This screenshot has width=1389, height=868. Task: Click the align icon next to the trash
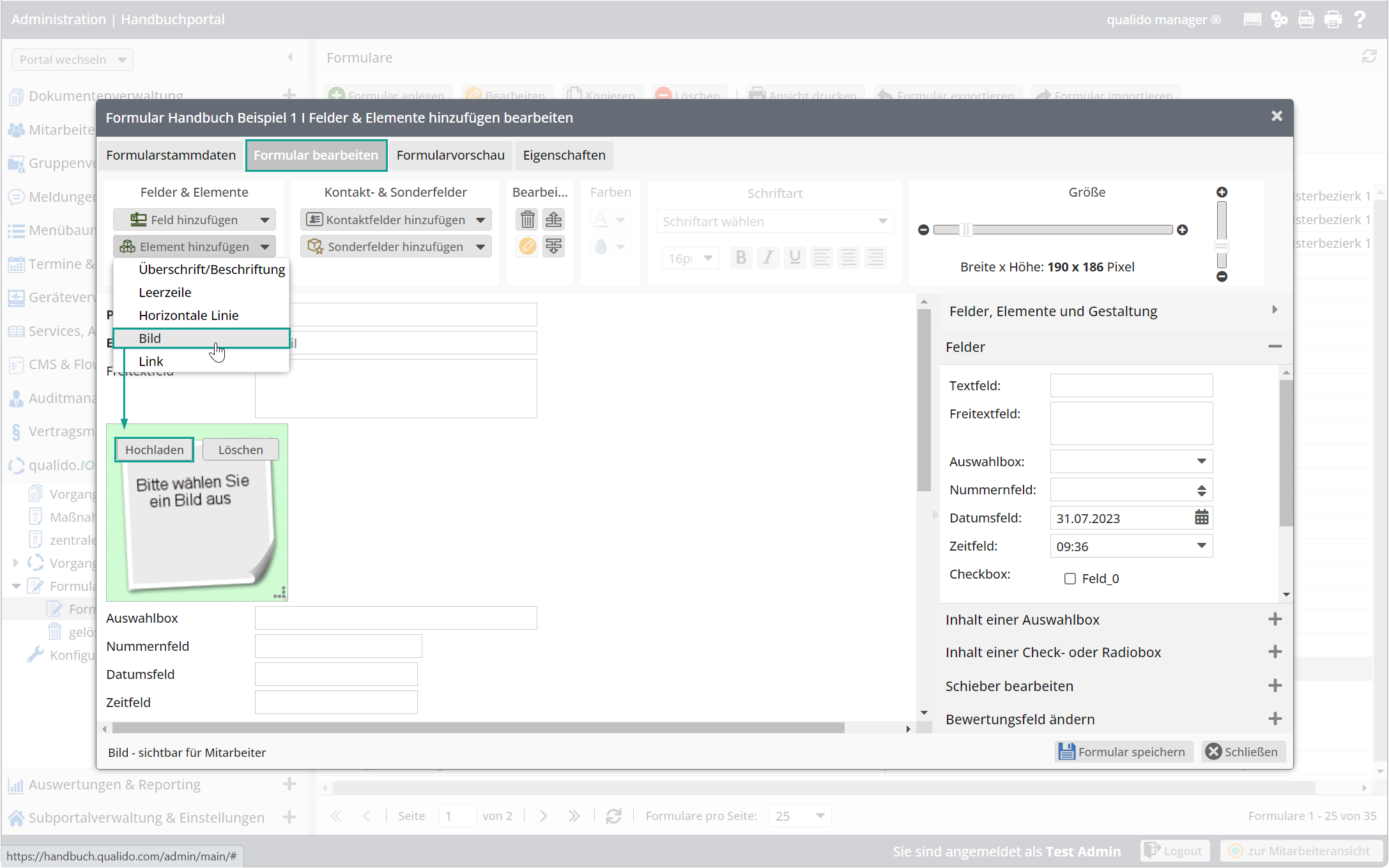pos(554,220)
